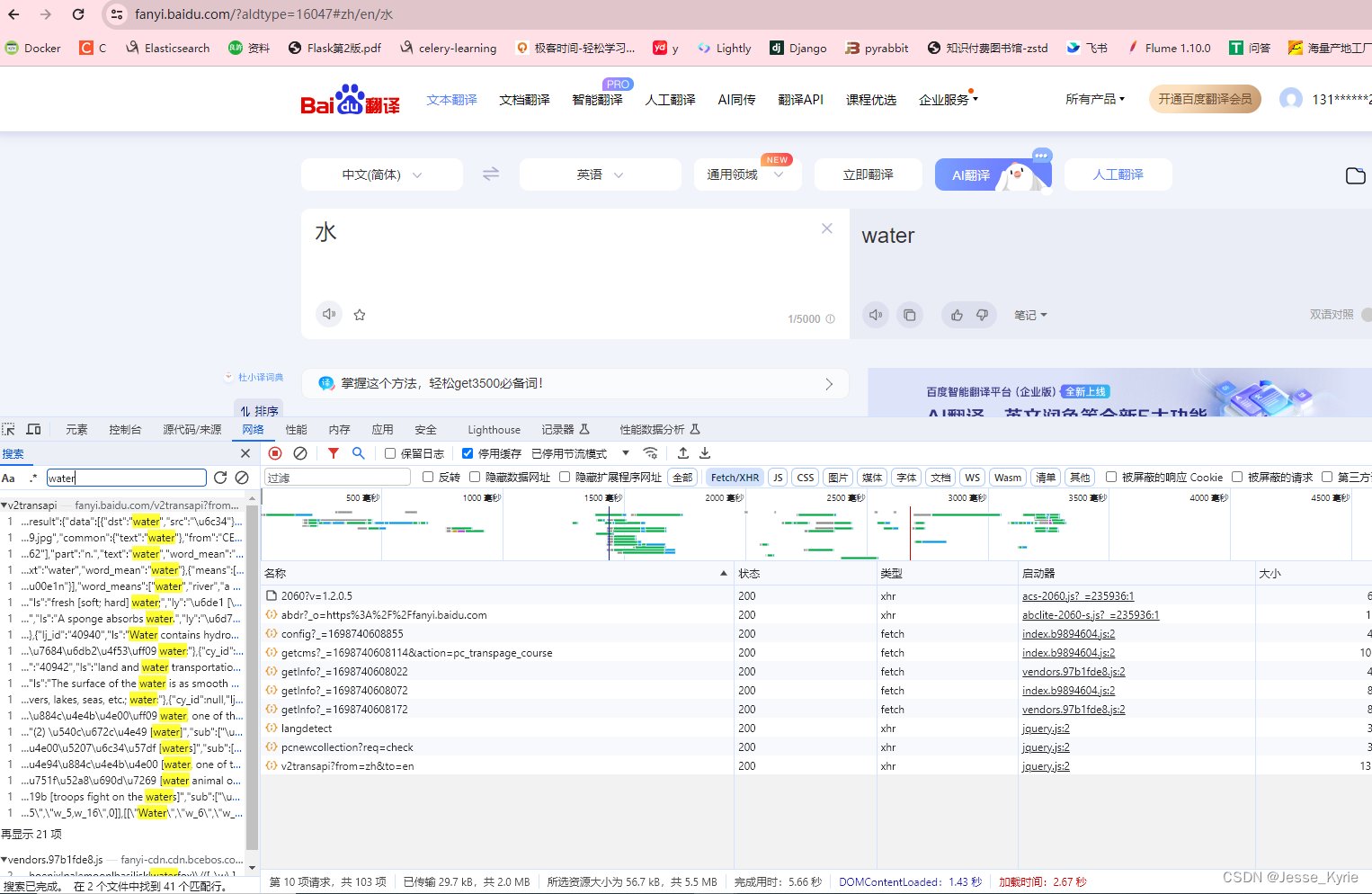Open throttling 已停用节流模式 dropdown
Screen dimensions: 1372x894
coord(581,453)
